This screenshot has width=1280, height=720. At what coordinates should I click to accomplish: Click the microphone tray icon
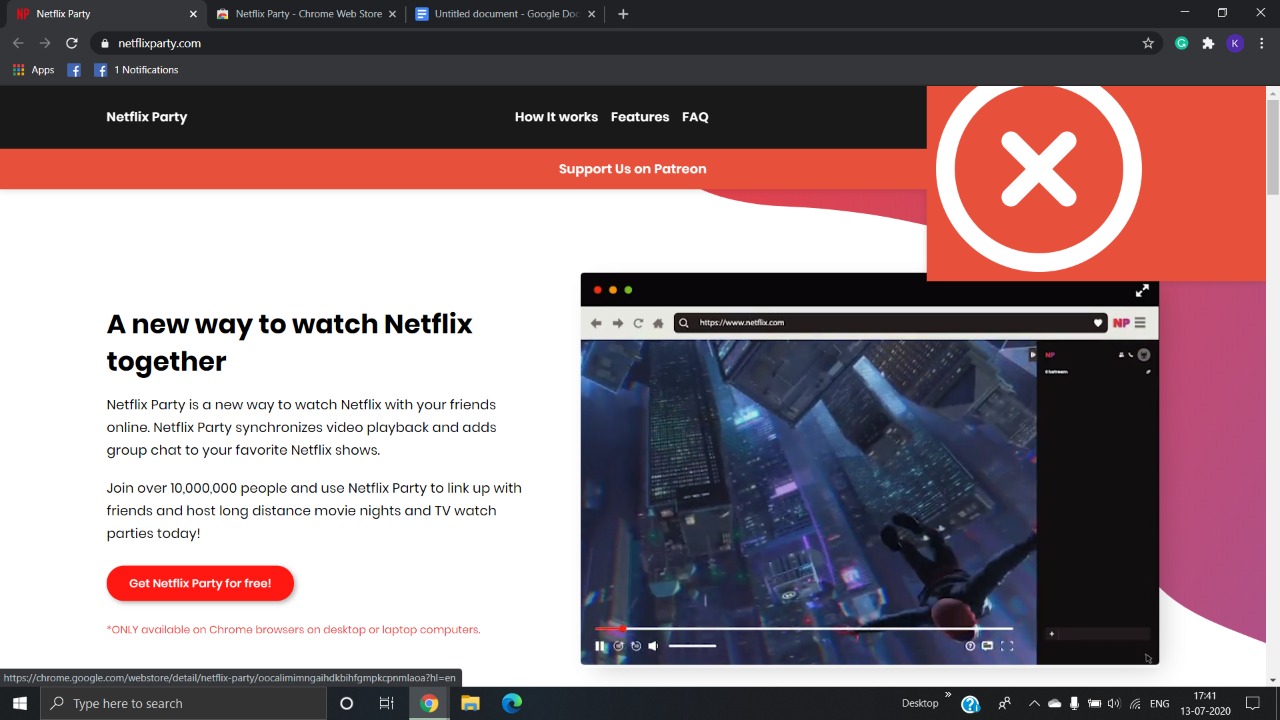(1074, 703)
